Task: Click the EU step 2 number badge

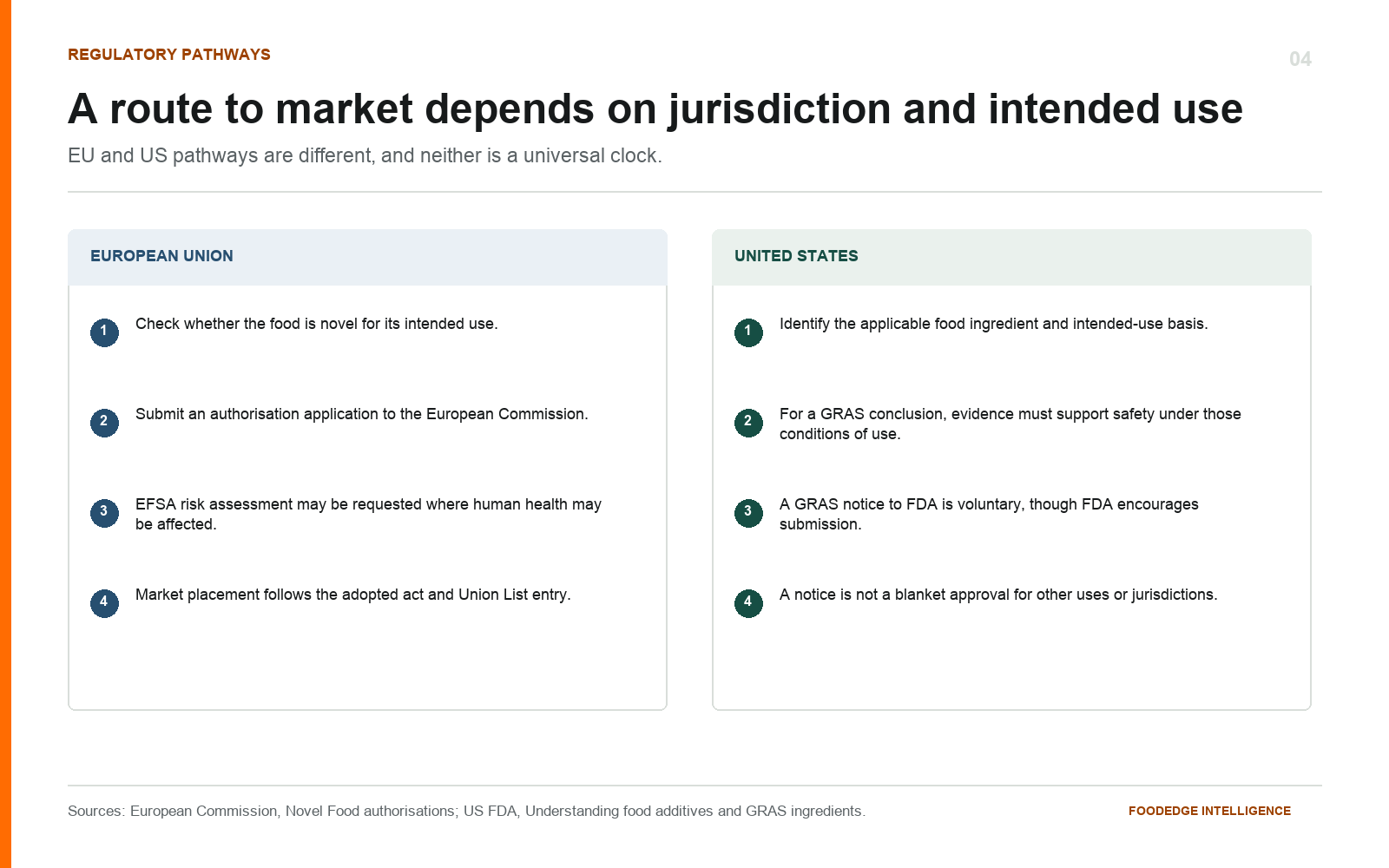Action: tap(104, 423)
